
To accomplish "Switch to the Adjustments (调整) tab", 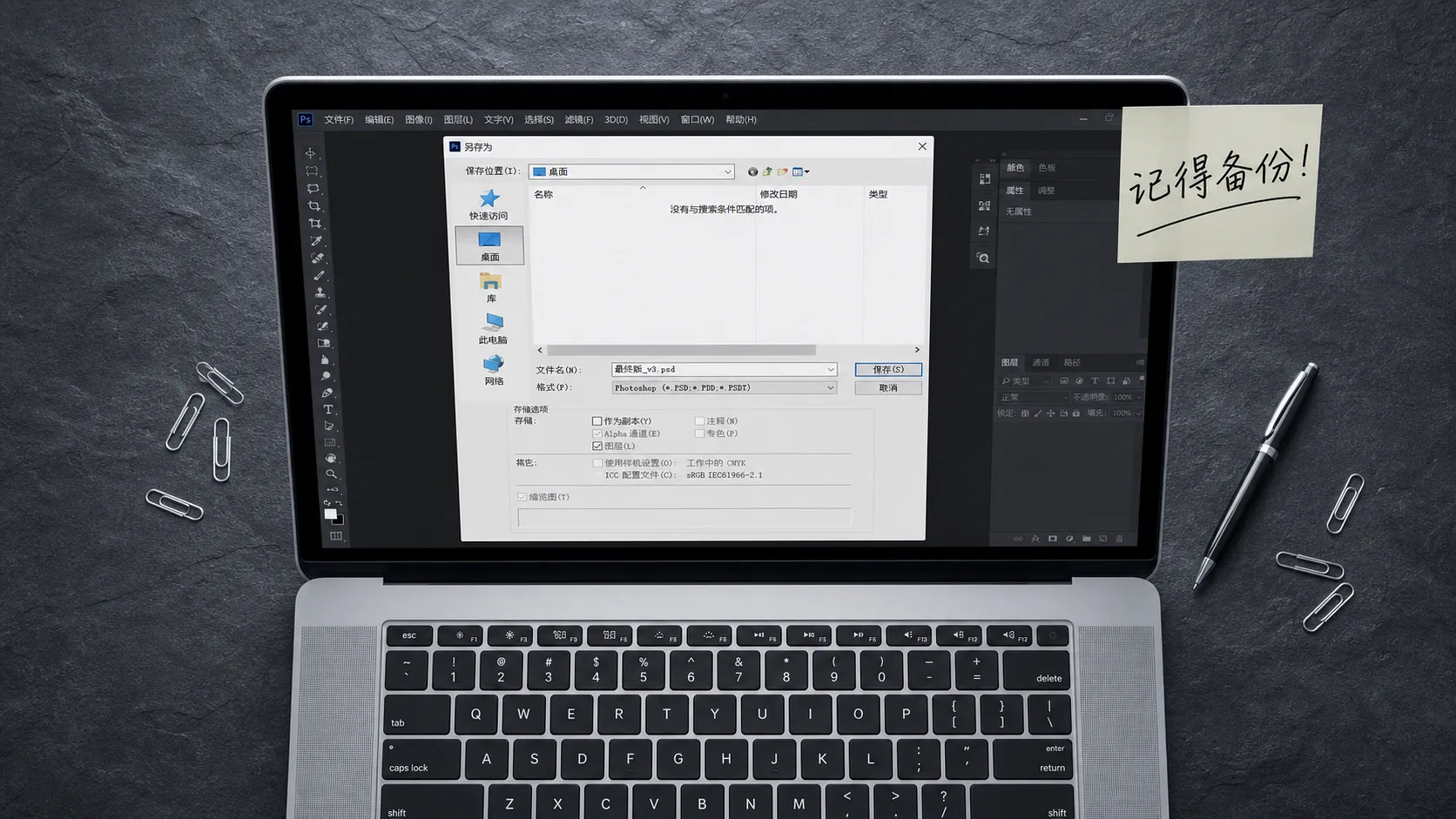I will (1046, 191).
